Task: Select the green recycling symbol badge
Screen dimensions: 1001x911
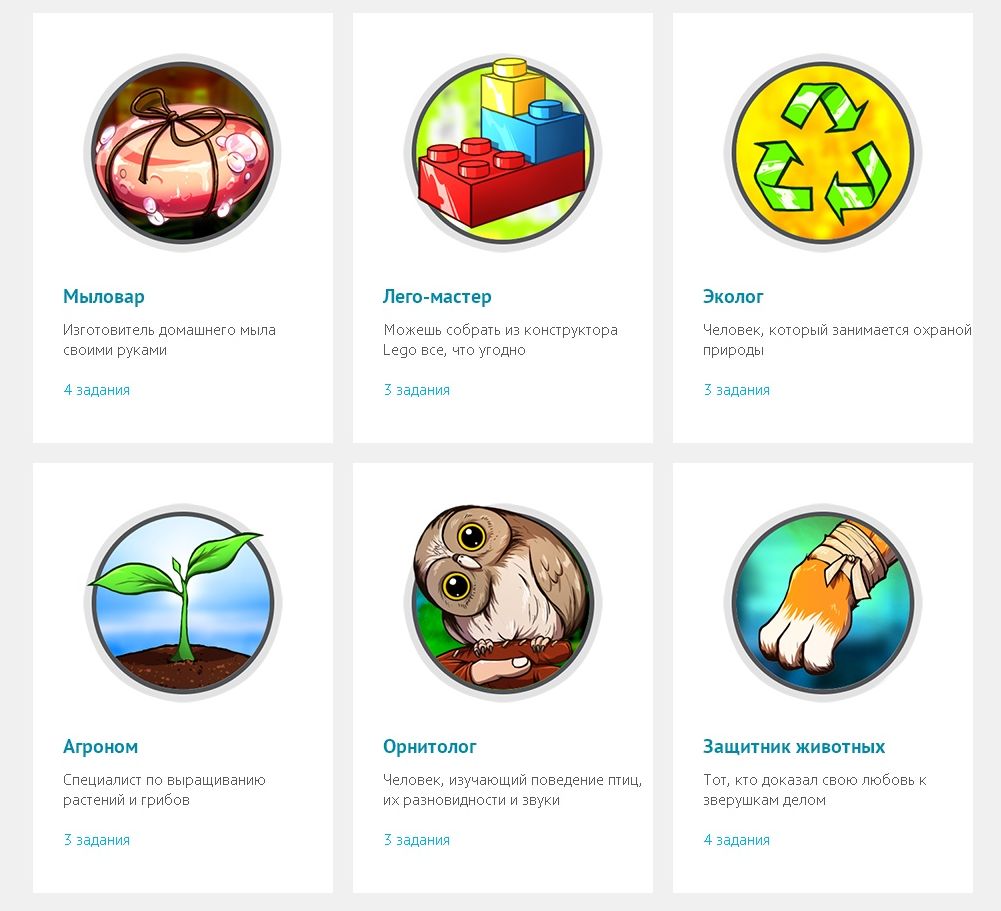Action: tap(823, 153)
